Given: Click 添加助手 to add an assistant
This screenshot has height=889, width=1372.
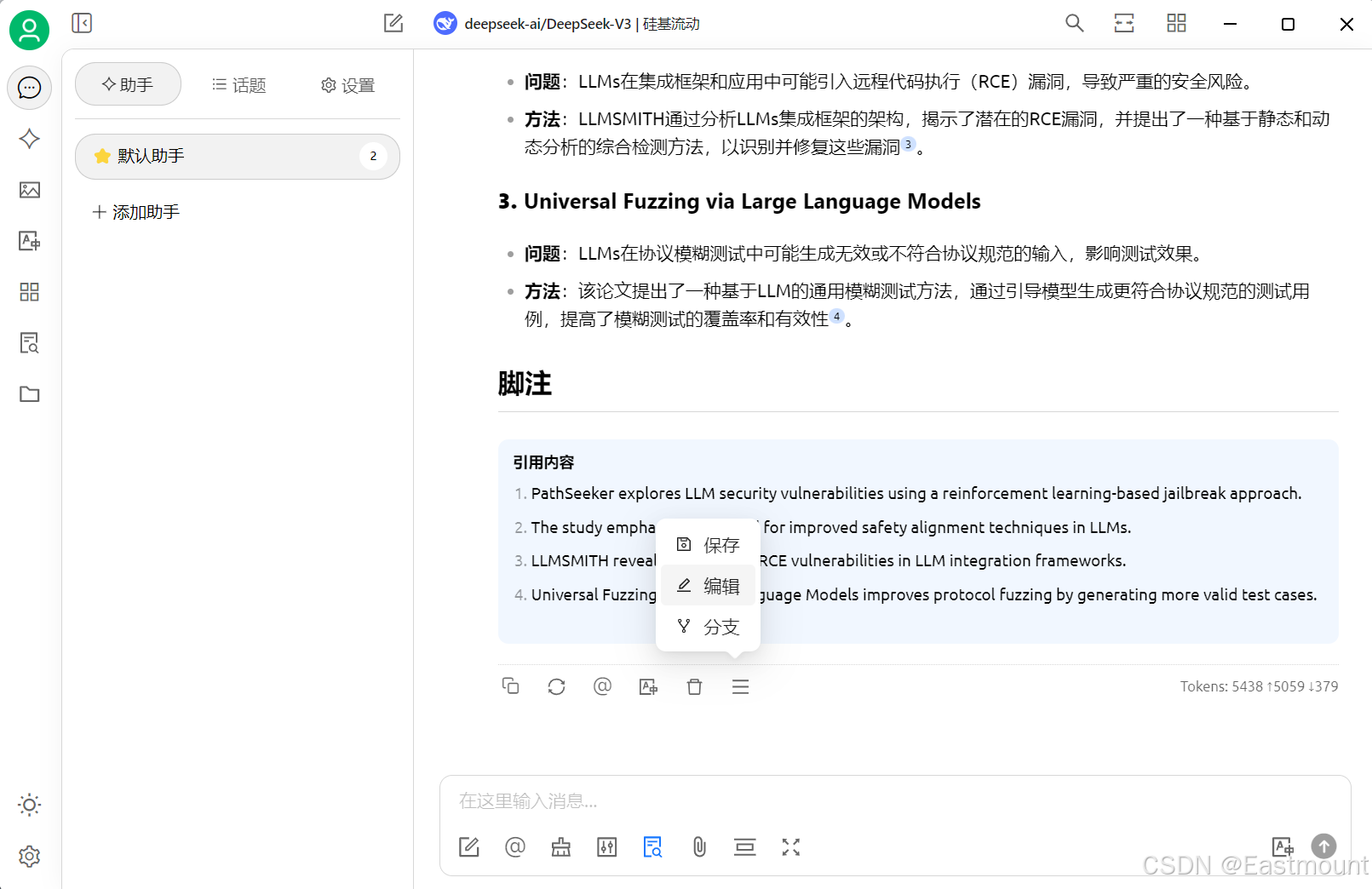Looking at the screenshot, I should (x=136, y=212).
